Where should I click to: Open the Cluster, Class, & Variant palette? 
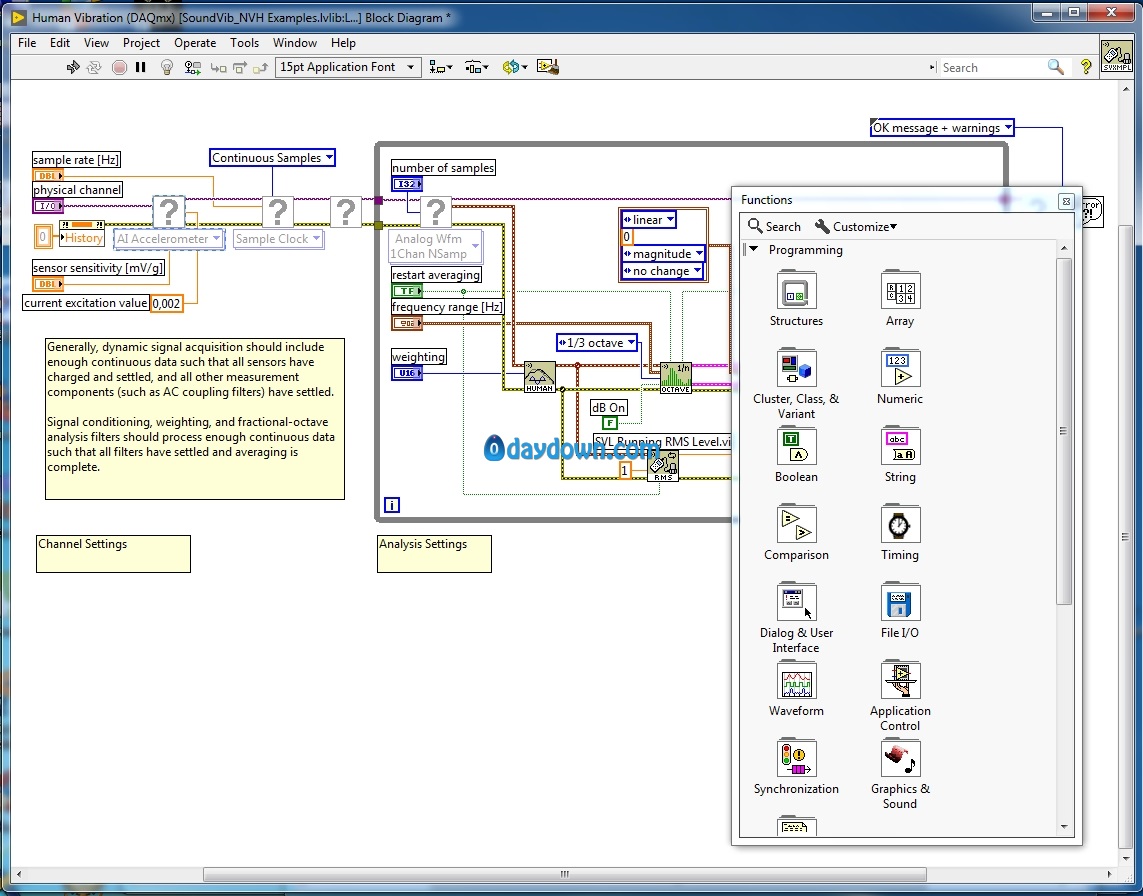tap(796, 383)
